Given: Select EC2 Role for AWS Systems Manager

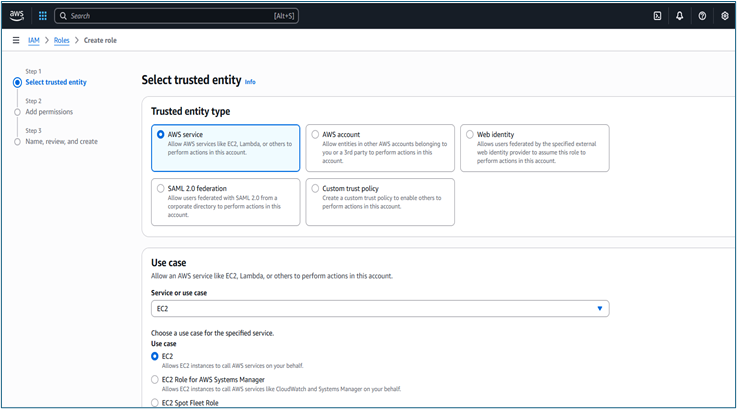Looking at the screenshot, I should coord(155,379).
